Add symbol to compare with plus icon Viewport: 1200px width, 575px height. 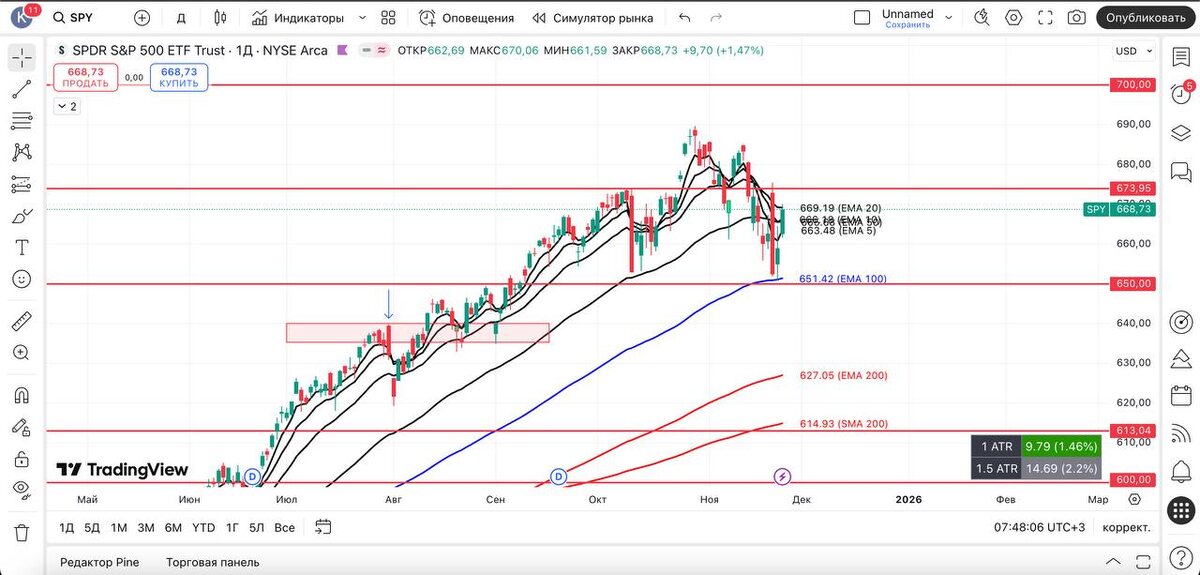(142, 18)
